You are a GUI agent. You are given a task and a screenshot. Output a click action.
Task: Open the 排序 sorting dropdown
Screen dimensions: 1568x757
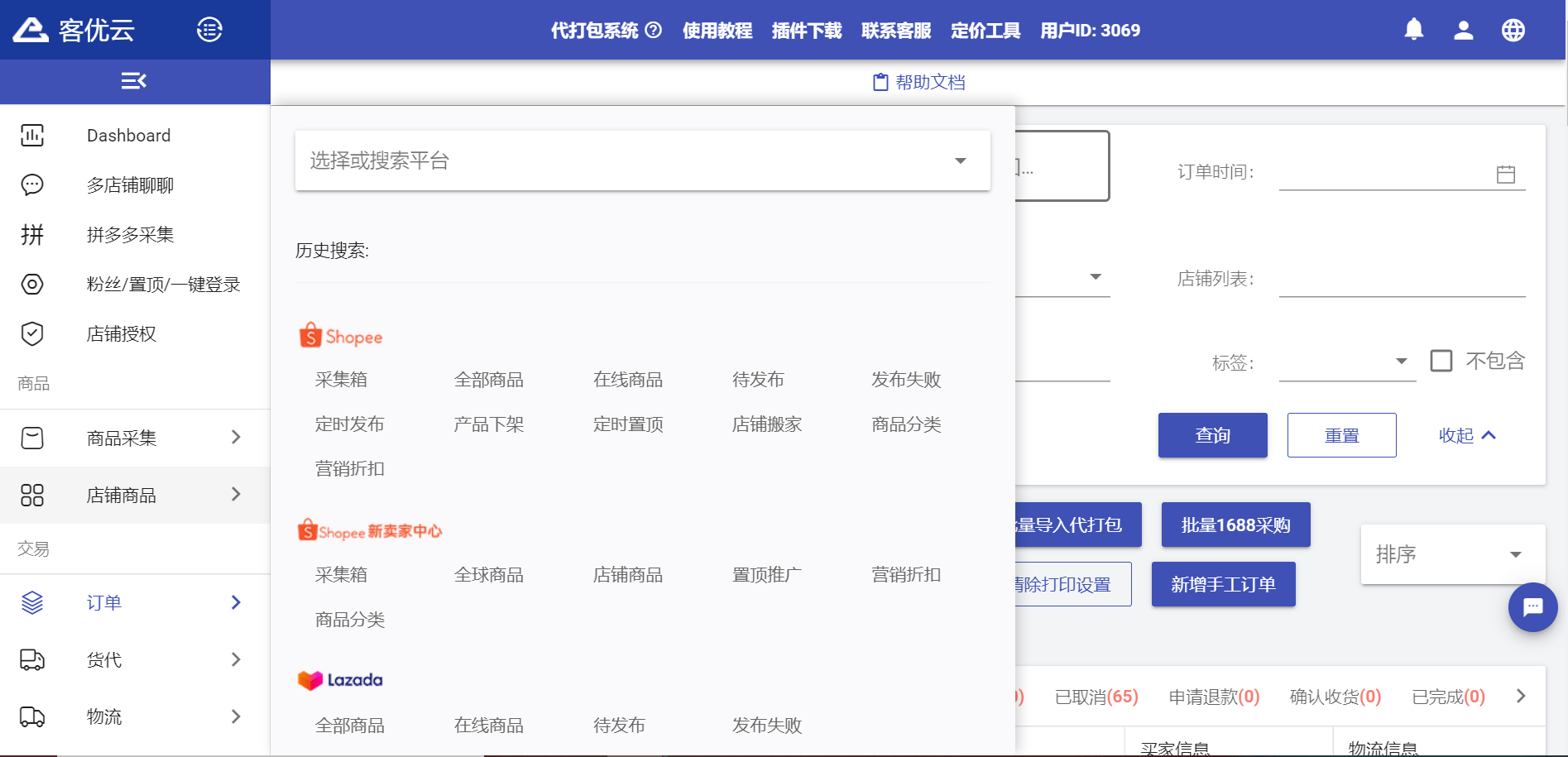(x=1452, y=554)
